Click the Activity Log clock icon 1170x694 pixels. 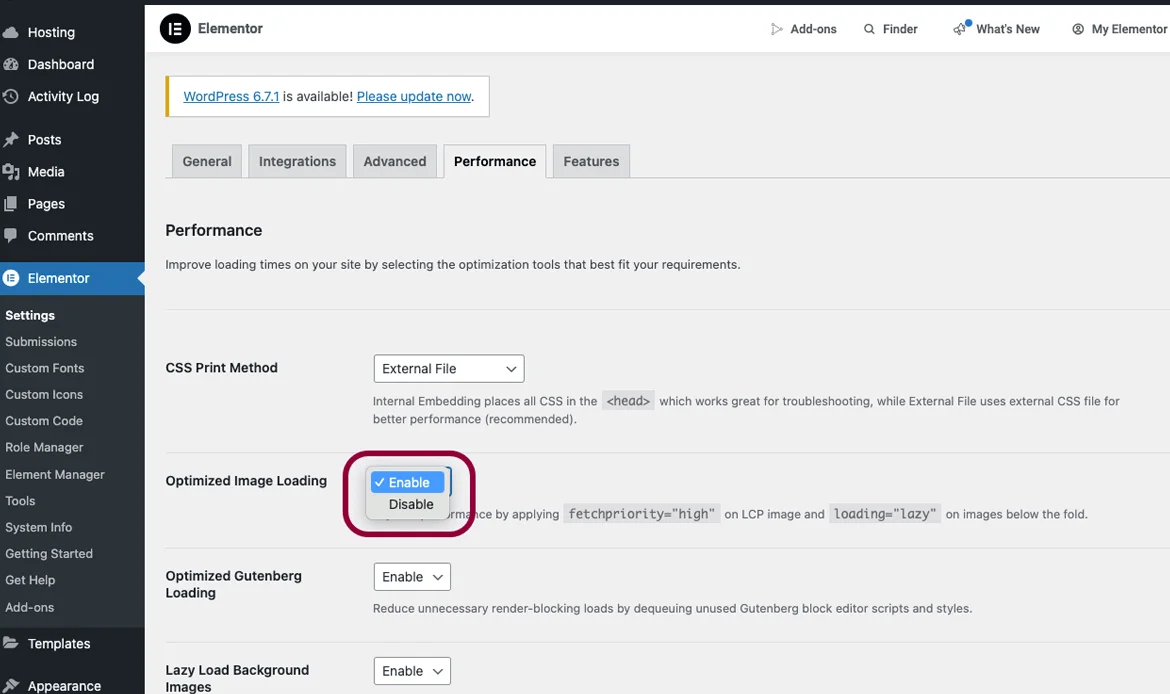coord(10,96)
